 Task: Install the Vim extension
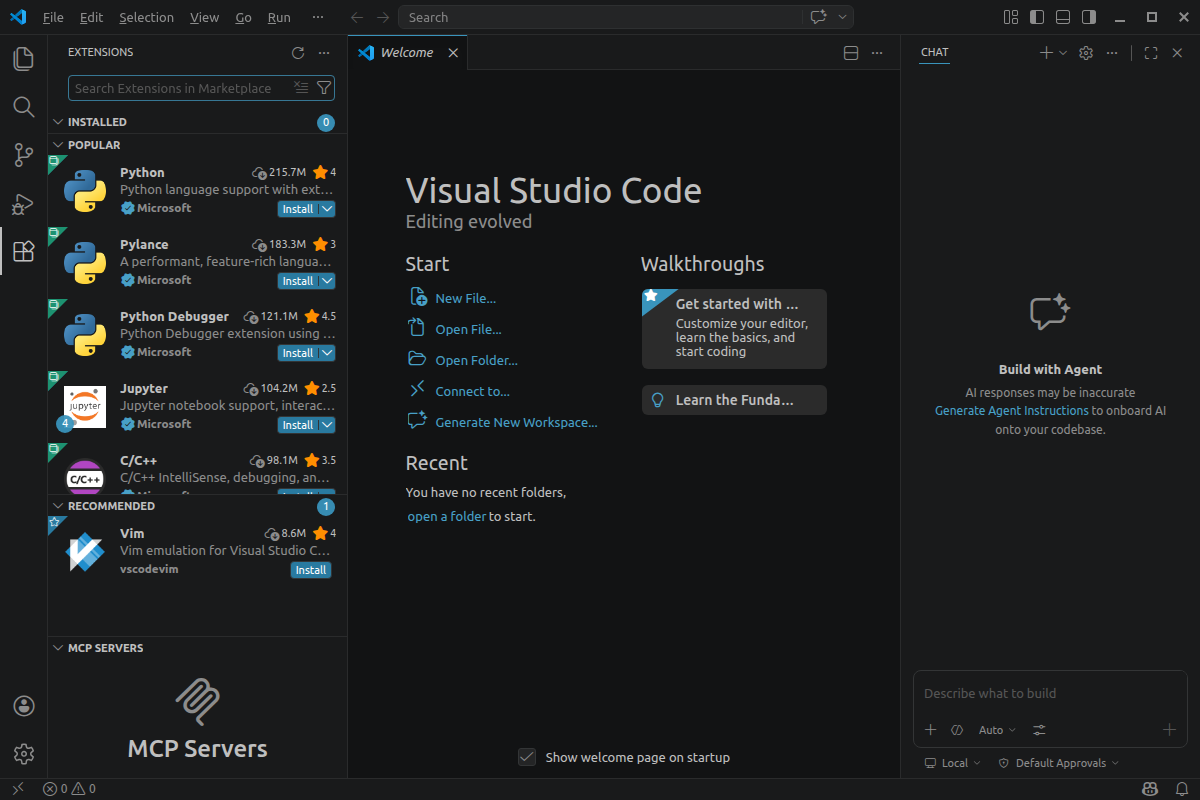(x=311, y=570)
